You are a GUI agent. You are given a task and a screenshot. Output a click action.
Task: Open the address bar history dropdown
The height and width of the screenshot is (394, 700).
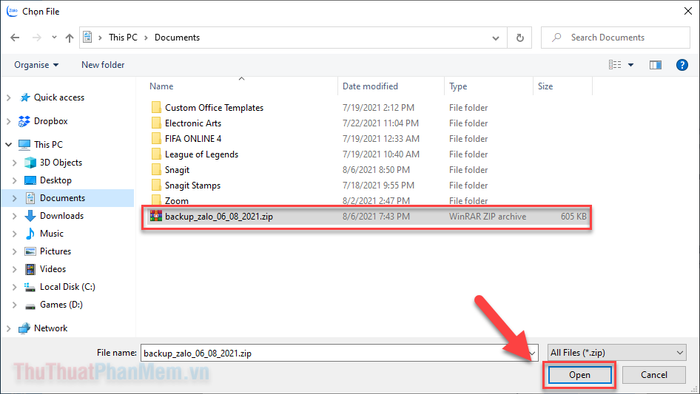496,38
